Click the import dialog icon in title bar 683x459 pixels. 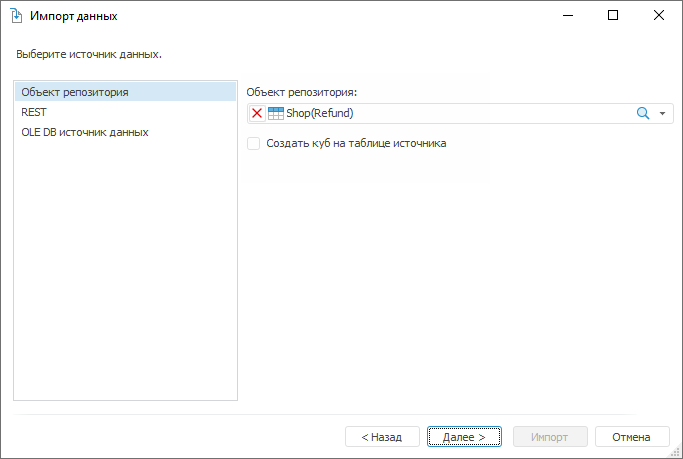coord(16,16)
